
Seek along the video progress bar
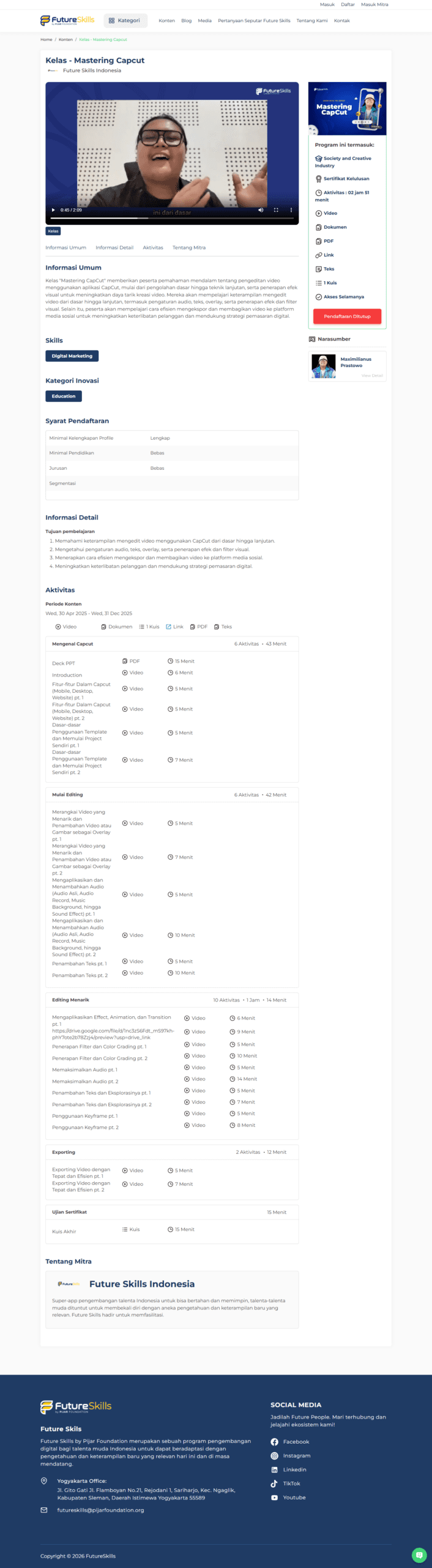pyautogui.click(x=172, y=218)
